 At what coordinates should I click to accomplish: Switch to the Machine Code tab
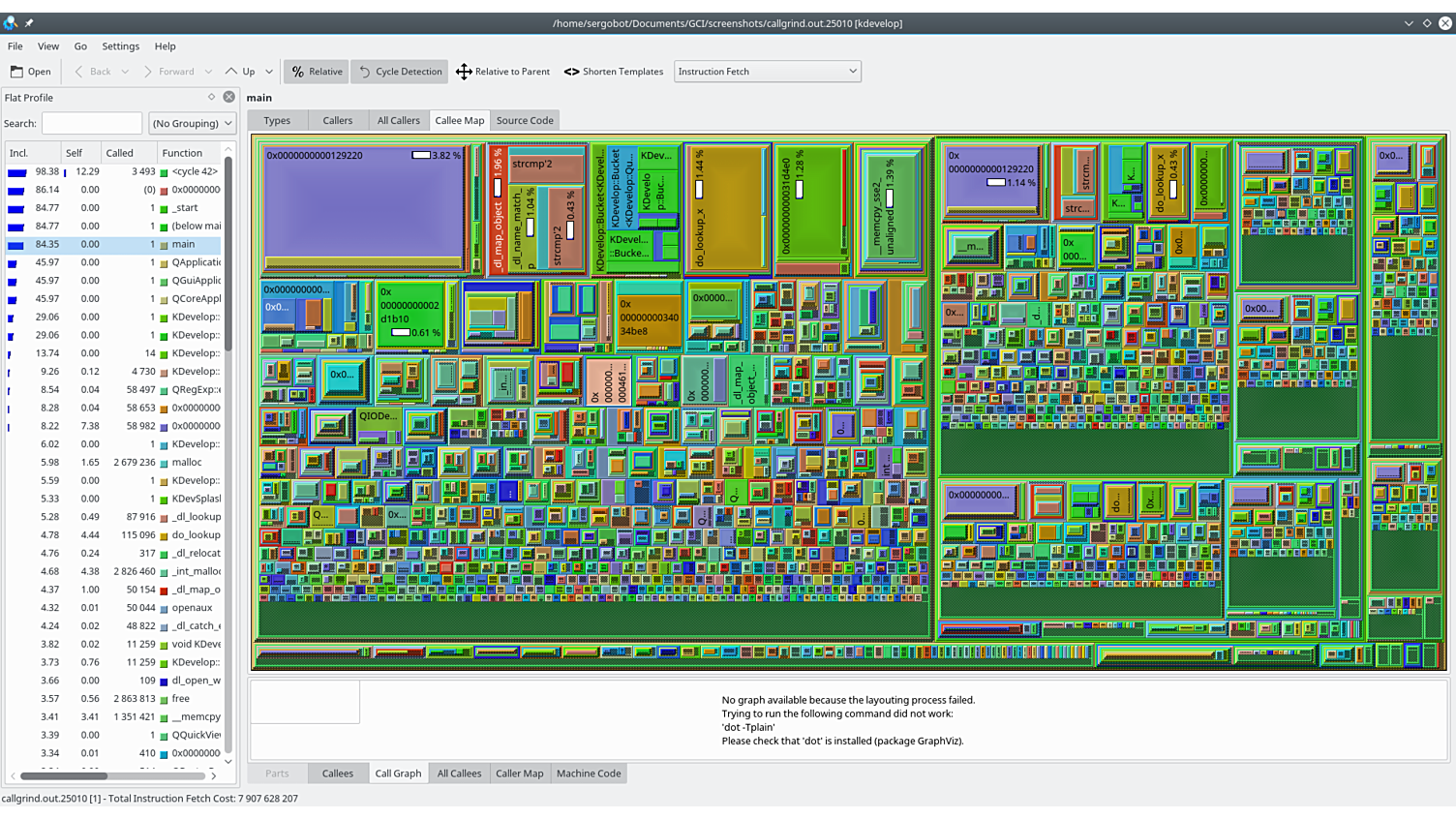tap(588, 773)
